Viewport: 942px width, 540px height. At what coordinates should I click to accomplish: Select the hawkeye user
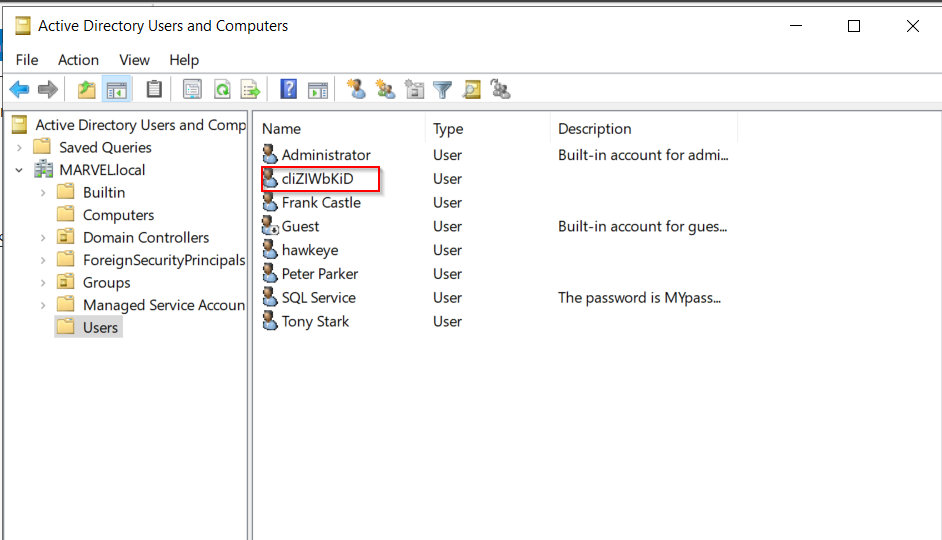(309, 250)
